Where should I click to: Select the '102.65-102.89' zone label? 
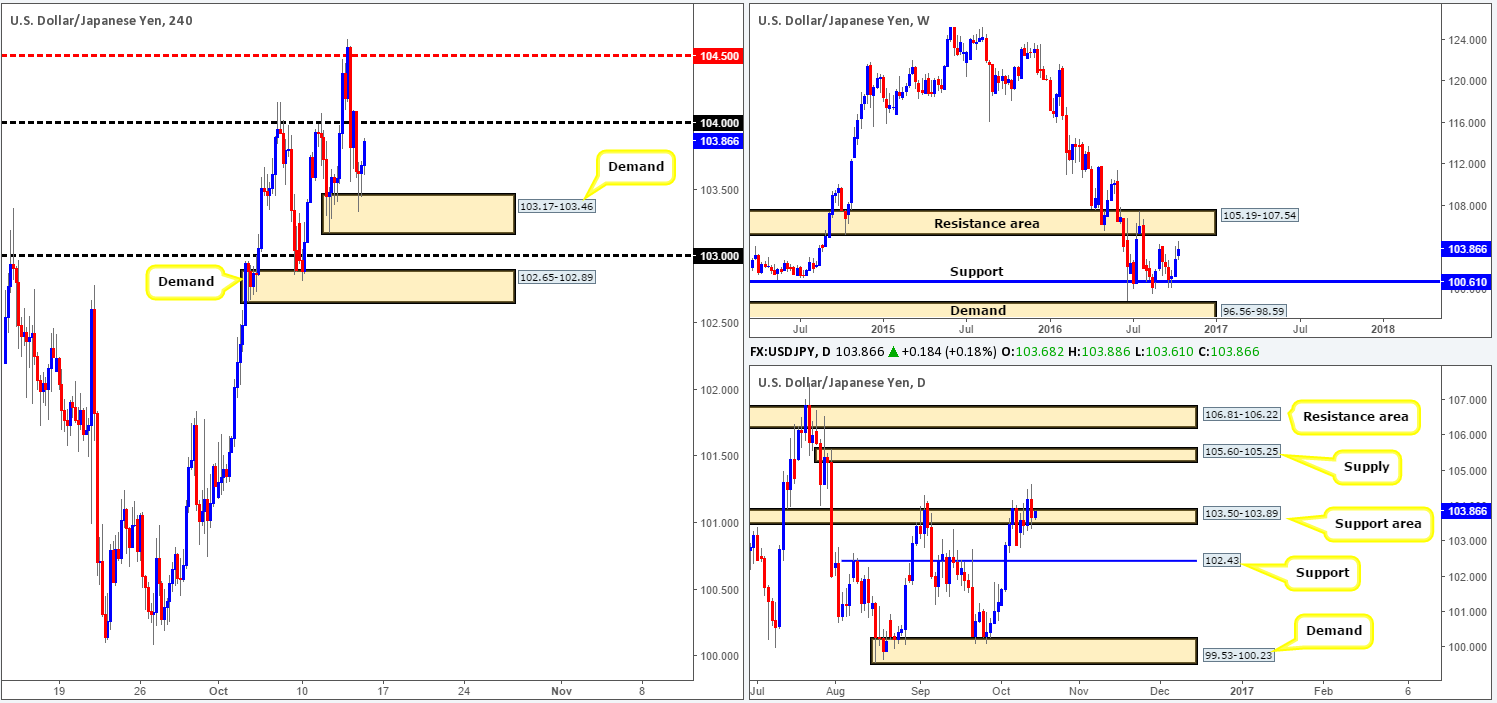tap(557, 276)
